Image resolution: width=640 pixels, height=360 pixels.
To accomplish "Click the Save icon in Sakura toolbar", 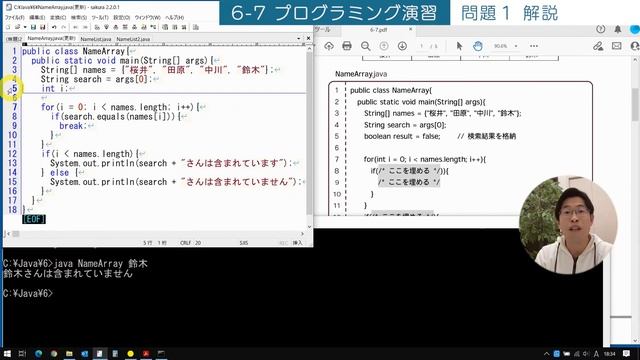I will pos(33,27).
